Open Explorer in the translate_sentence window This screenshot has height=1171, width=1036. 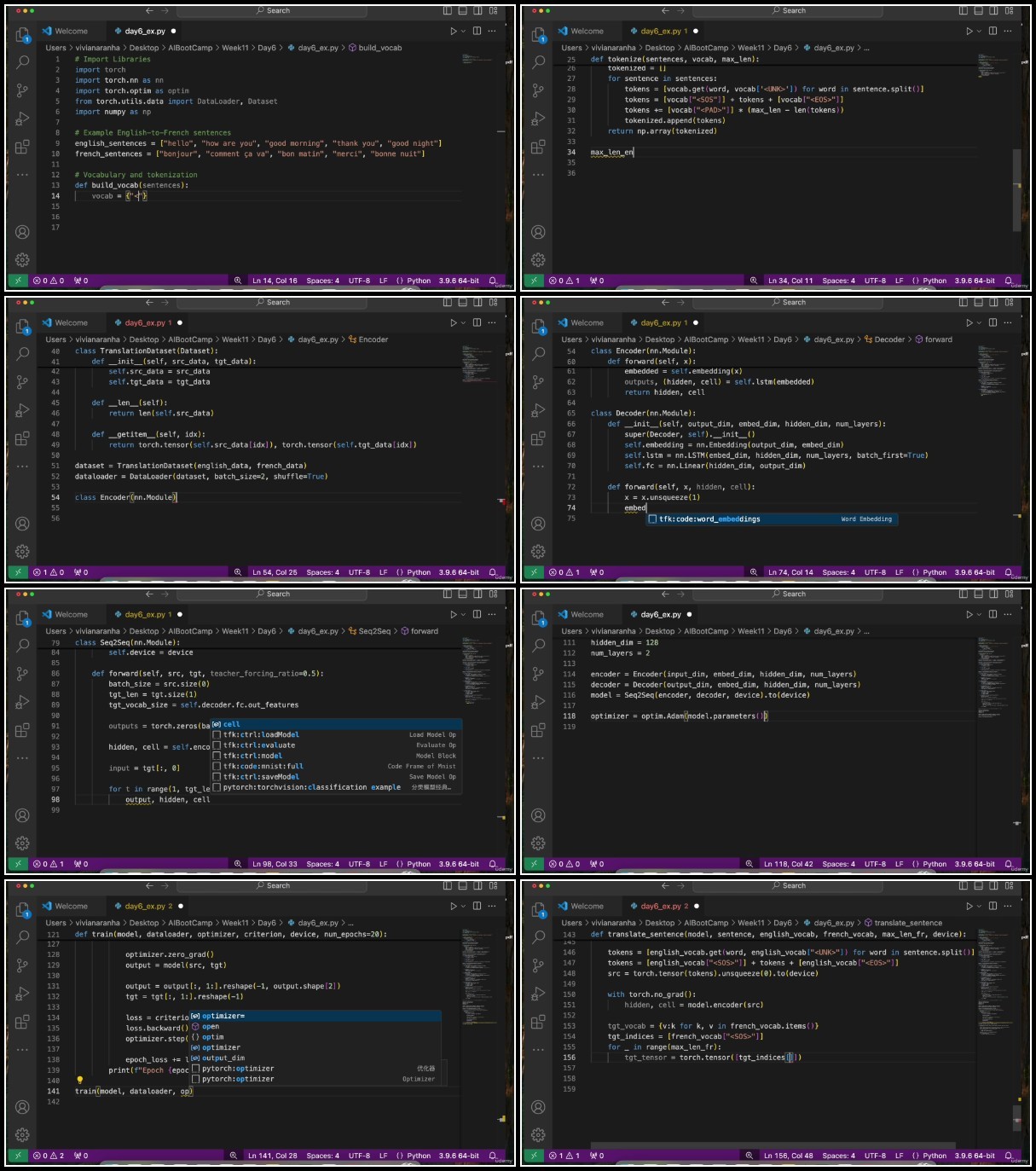(538, 910)
